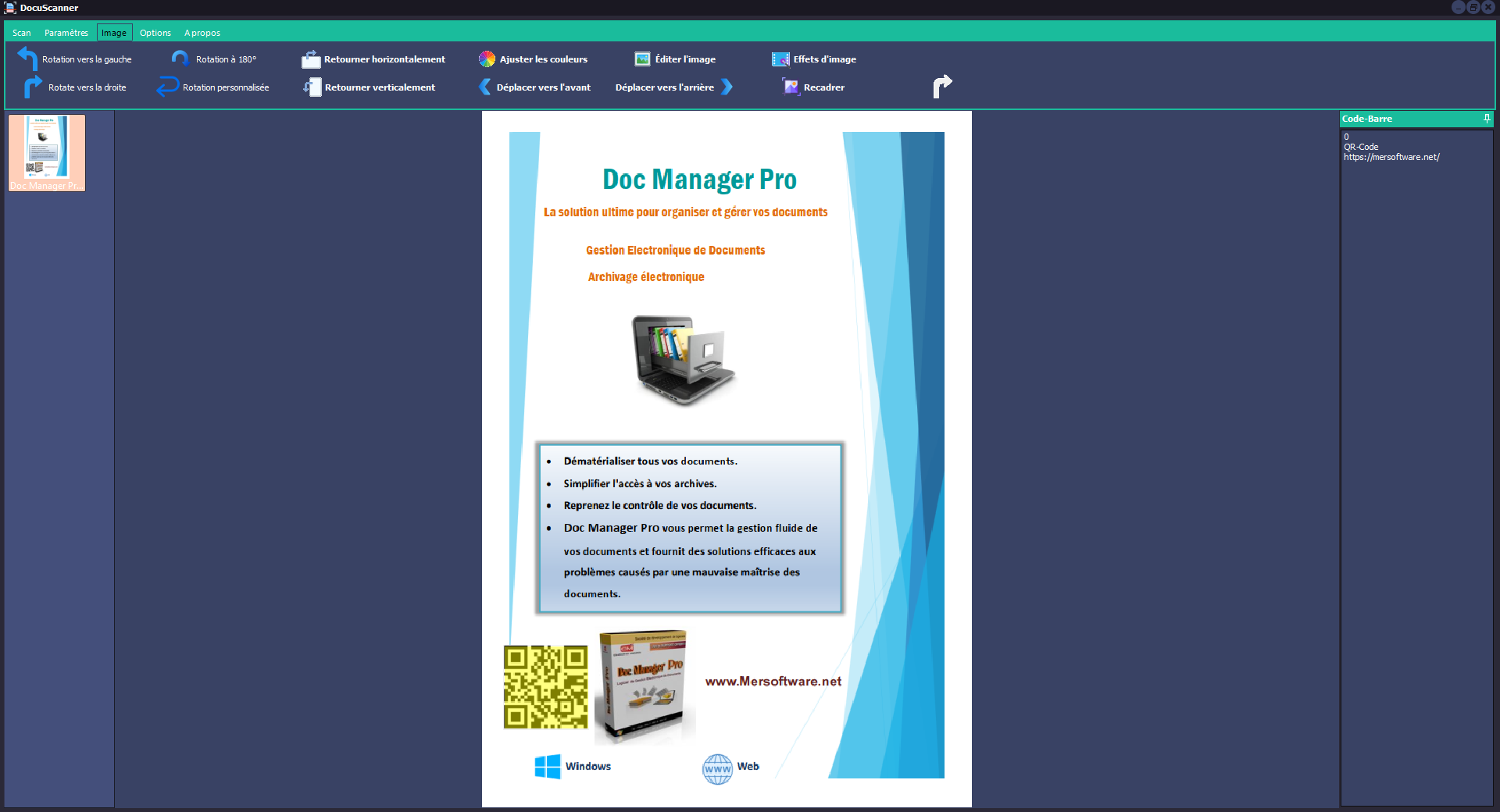Open the Scan menu tab
1500x812 pixels.
[22, 33]
